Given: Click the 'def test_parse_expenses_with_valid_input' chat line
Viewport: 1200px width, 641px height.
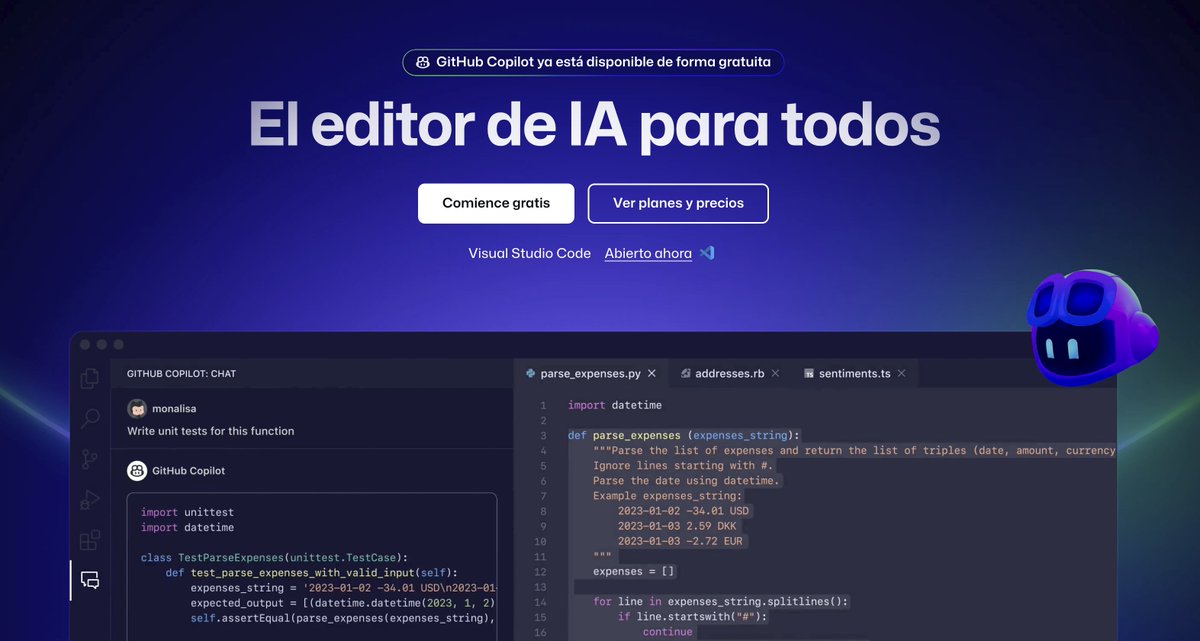Looking at the screenshot, I should pos(311,572).
